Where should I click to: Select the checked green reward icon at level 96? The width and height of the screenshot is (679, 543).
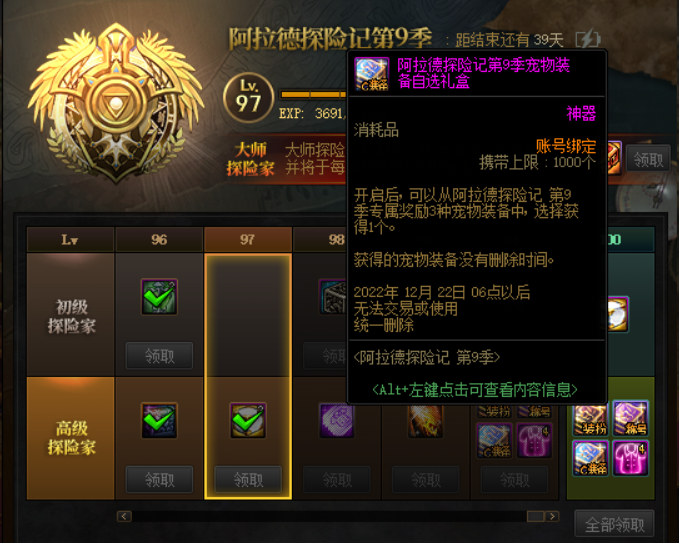tap(159, 297)
